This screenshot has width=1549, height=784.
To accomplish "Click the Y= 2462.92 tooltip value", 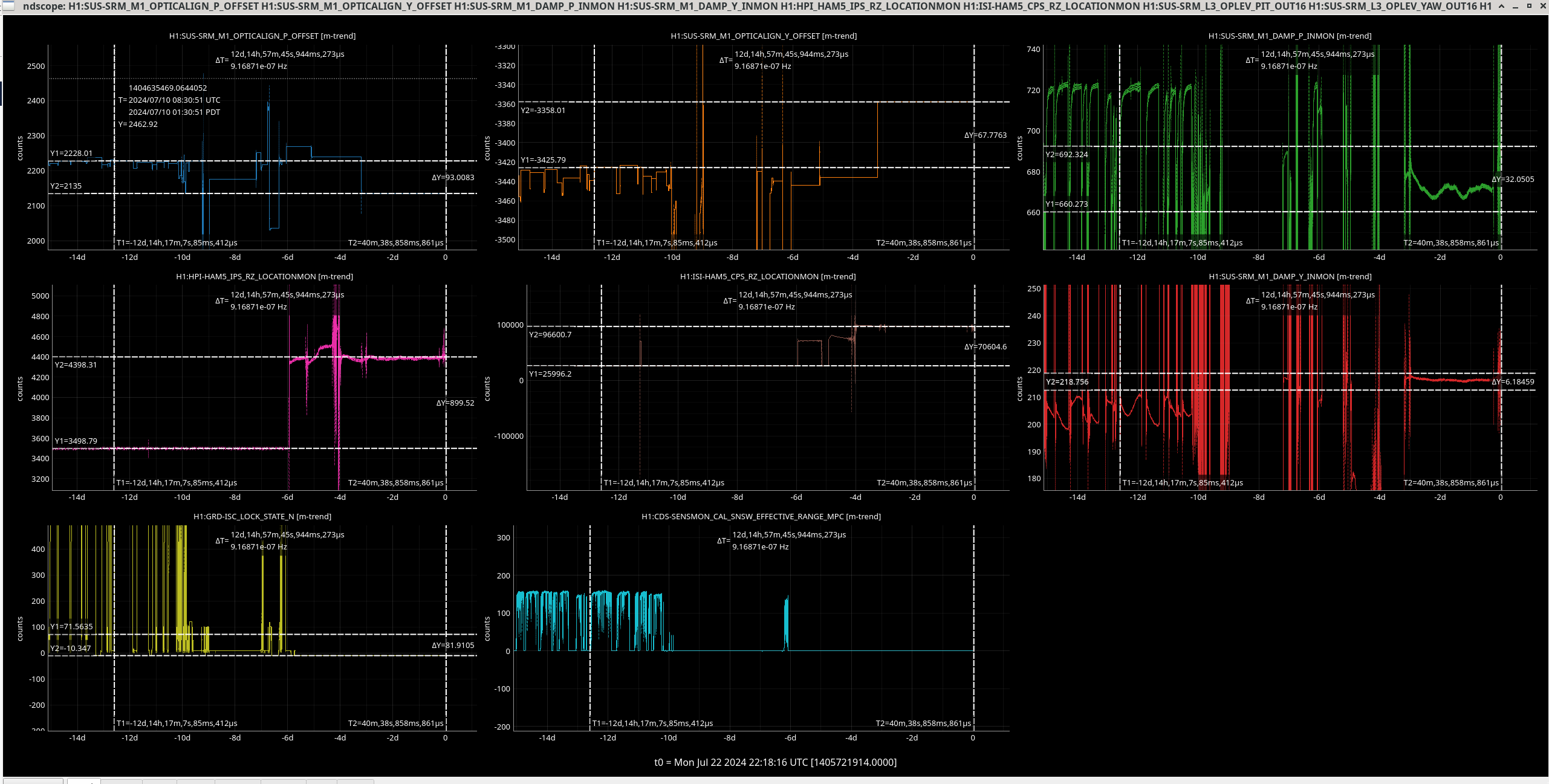I will 138,125.
